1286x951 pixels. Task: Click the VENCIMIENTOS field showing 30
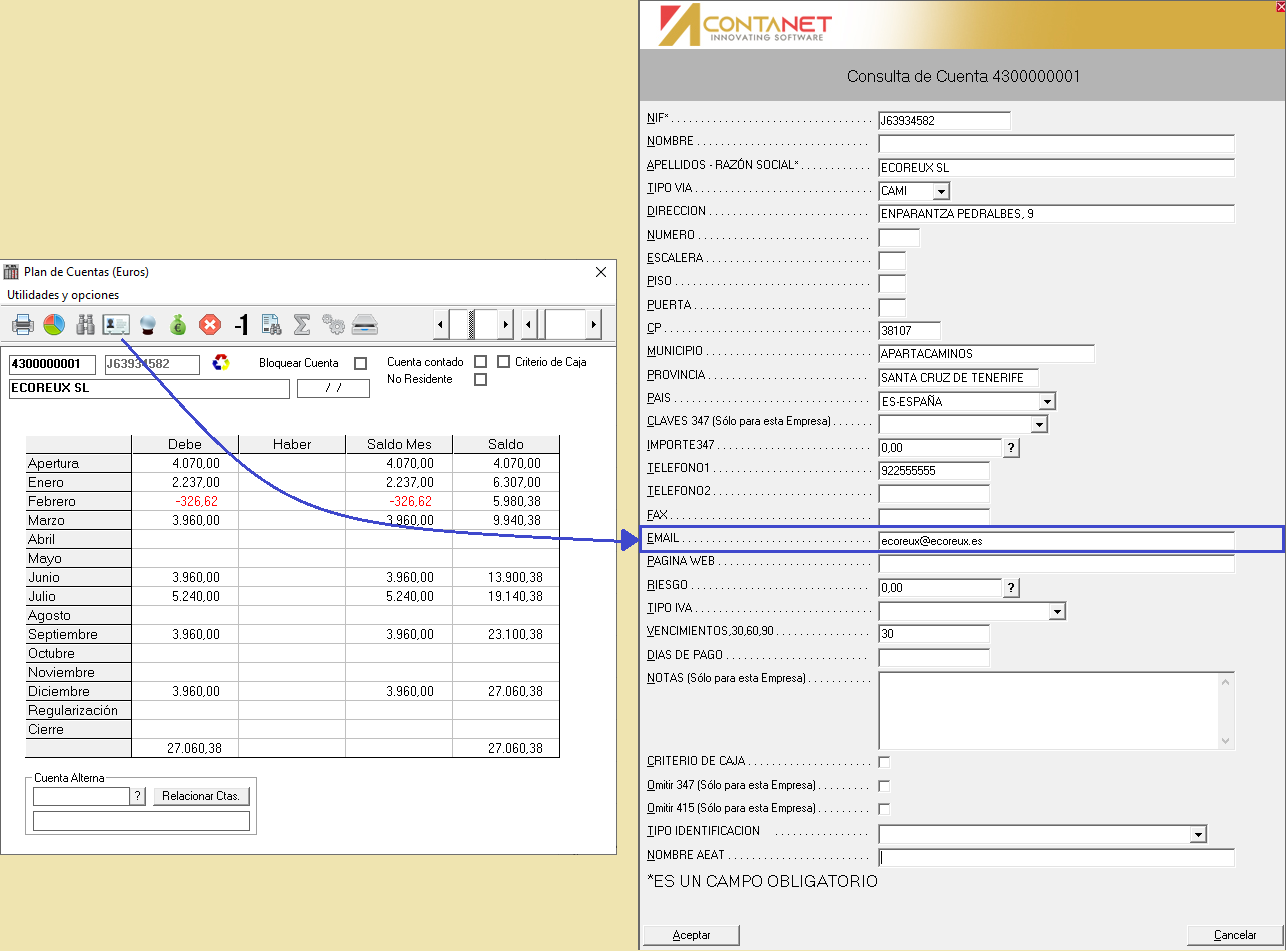pos(933,634)
